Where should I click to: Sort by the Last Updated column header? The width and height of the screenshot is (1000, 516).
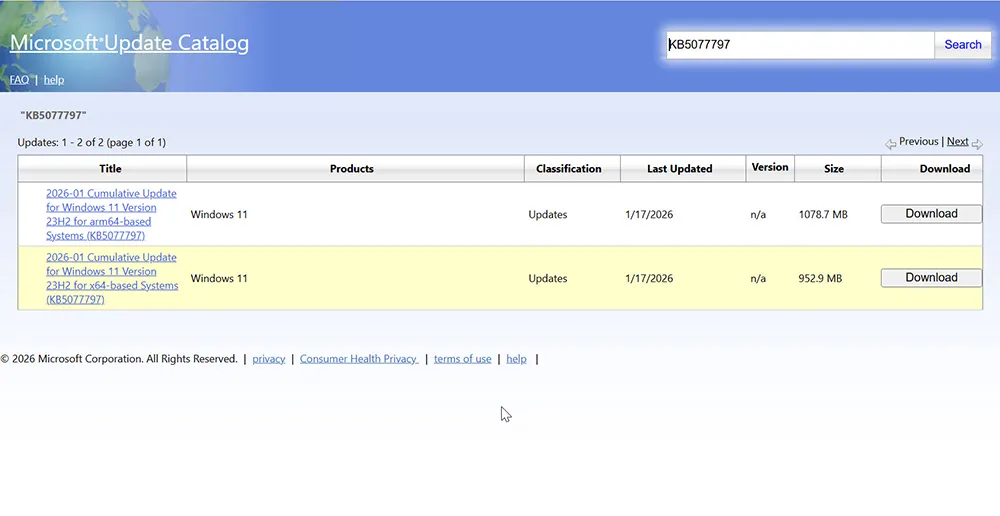click(679, 168)
